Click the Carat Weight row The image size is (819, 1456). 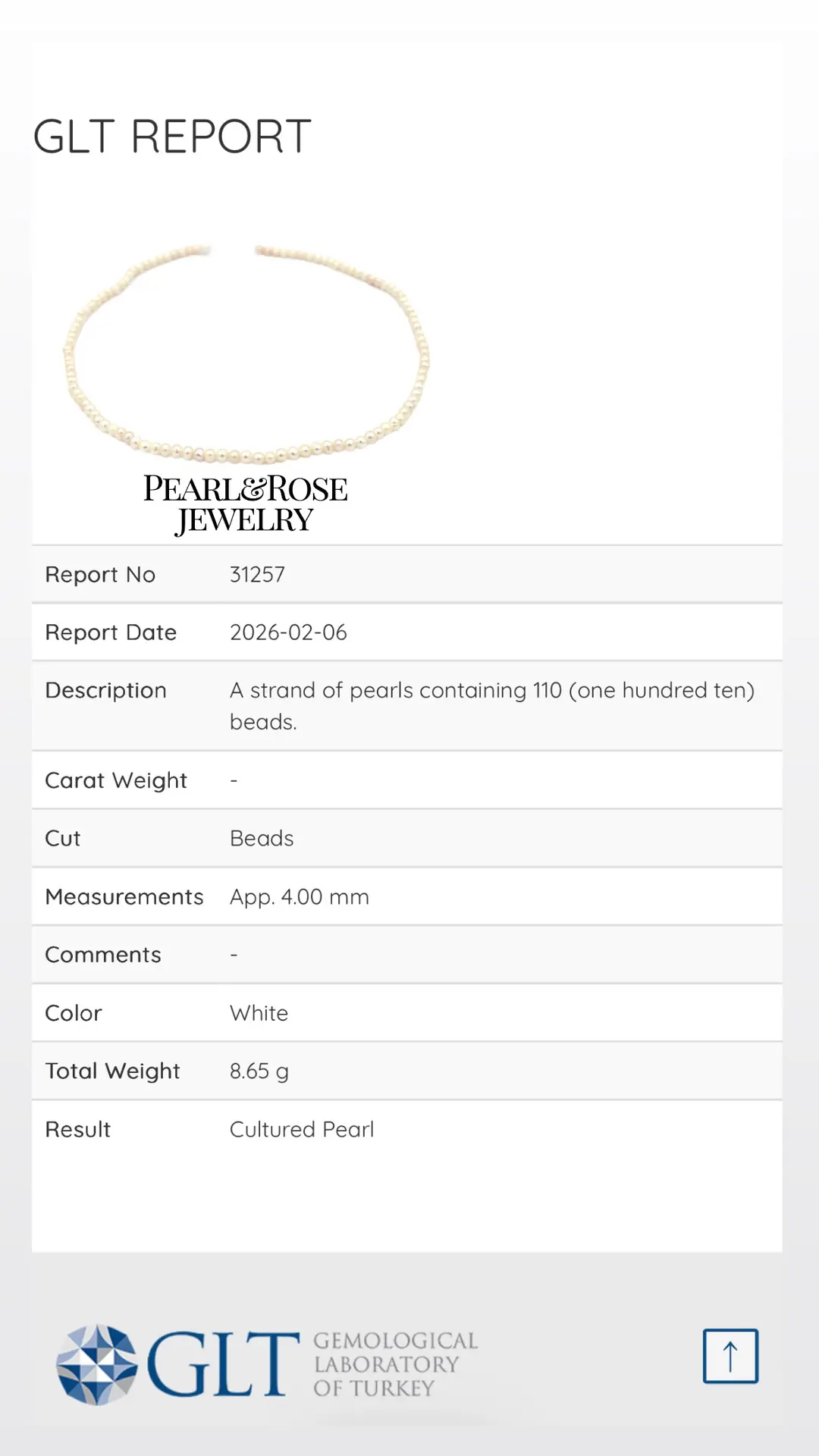[407, 780]
